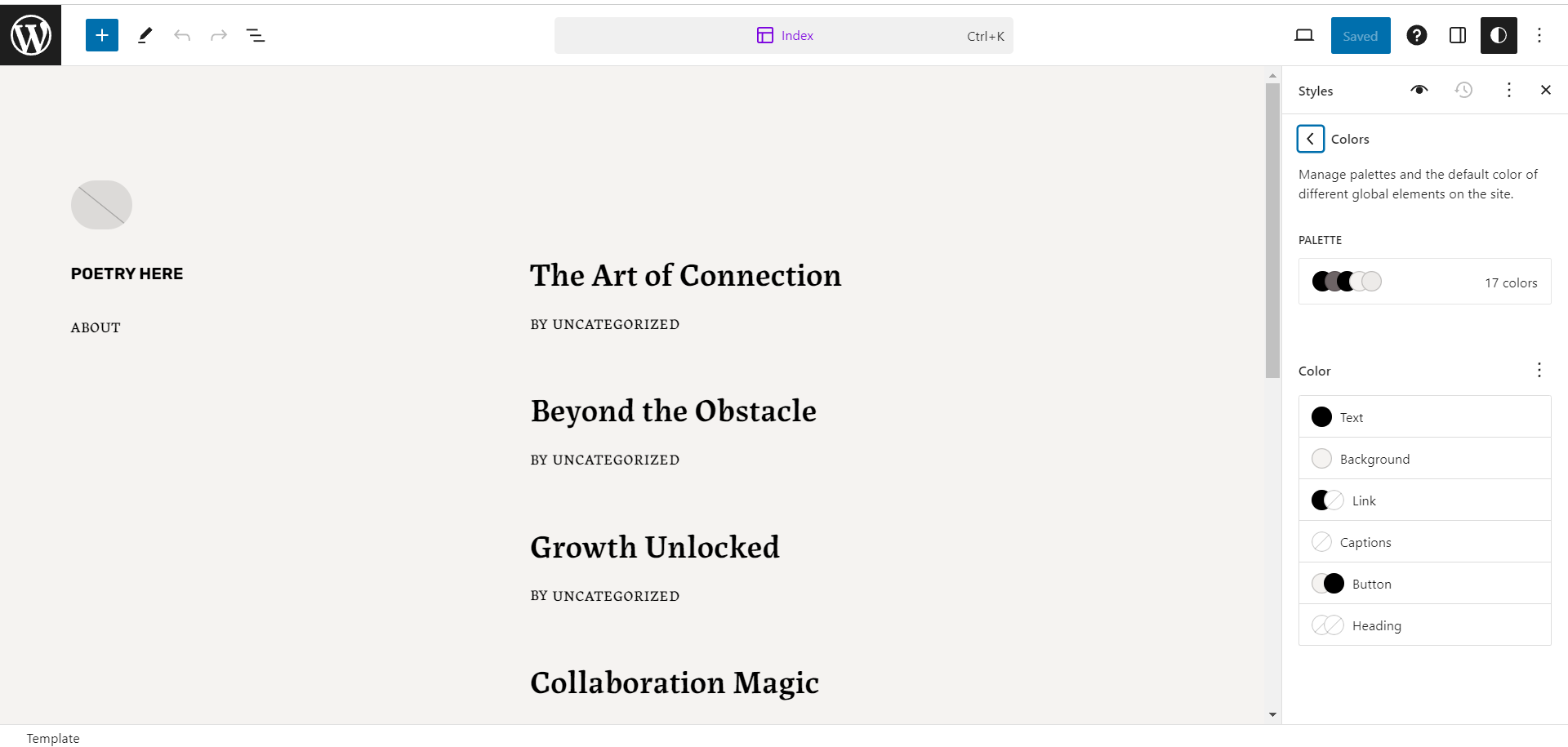Screen dimensions: 1568x747
Task: Click the Saved button
Action: tap(1361, 35)
